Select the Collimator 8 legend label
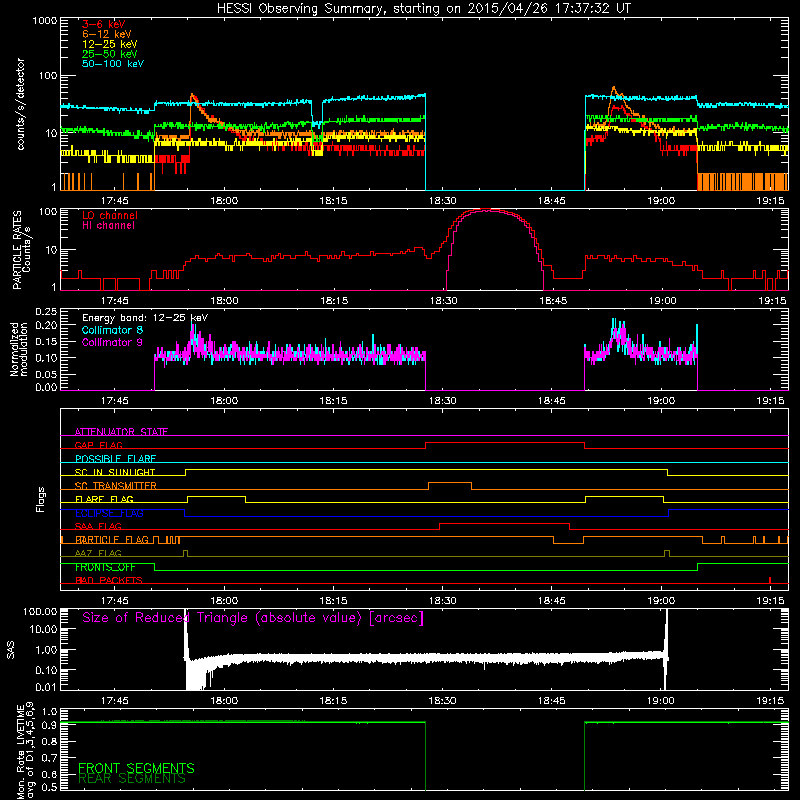 click(112, 330)
